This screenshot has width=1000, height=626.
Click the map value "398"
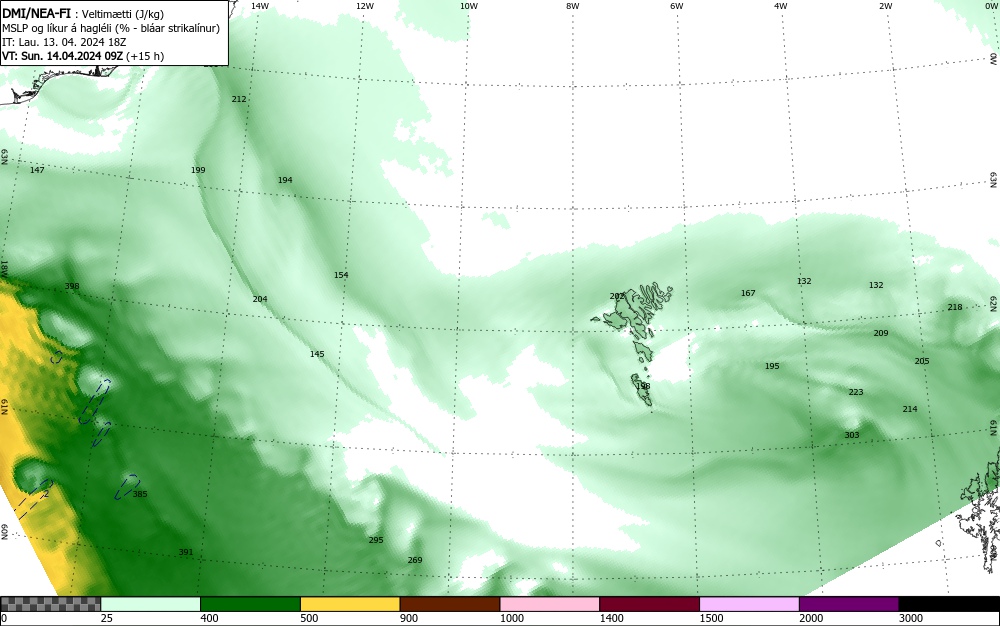[72, 286]
